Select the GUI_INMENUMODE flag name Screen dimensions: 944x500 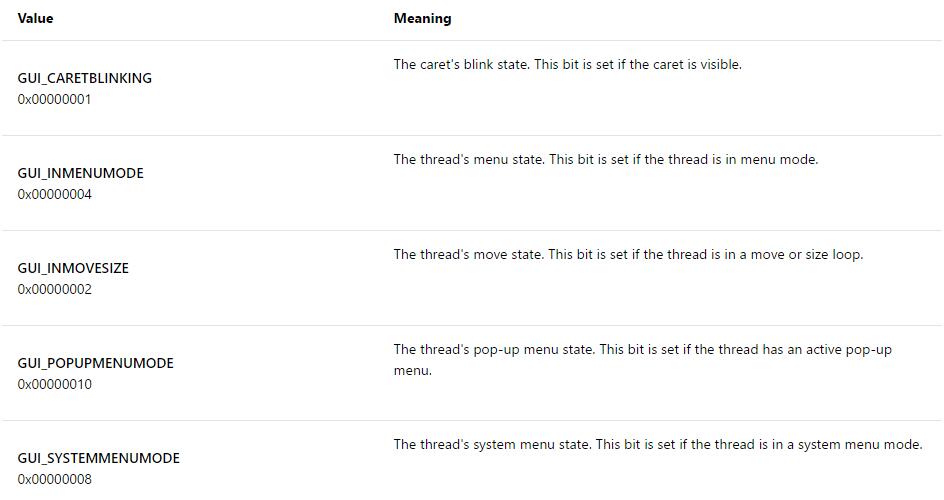[81, 173]
